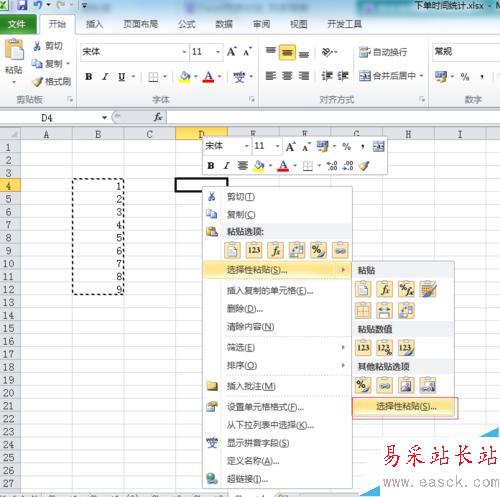Choose Copy (复制) from the context menu
The height and width of the screenshot is (497, 500).
click(277, 215)
